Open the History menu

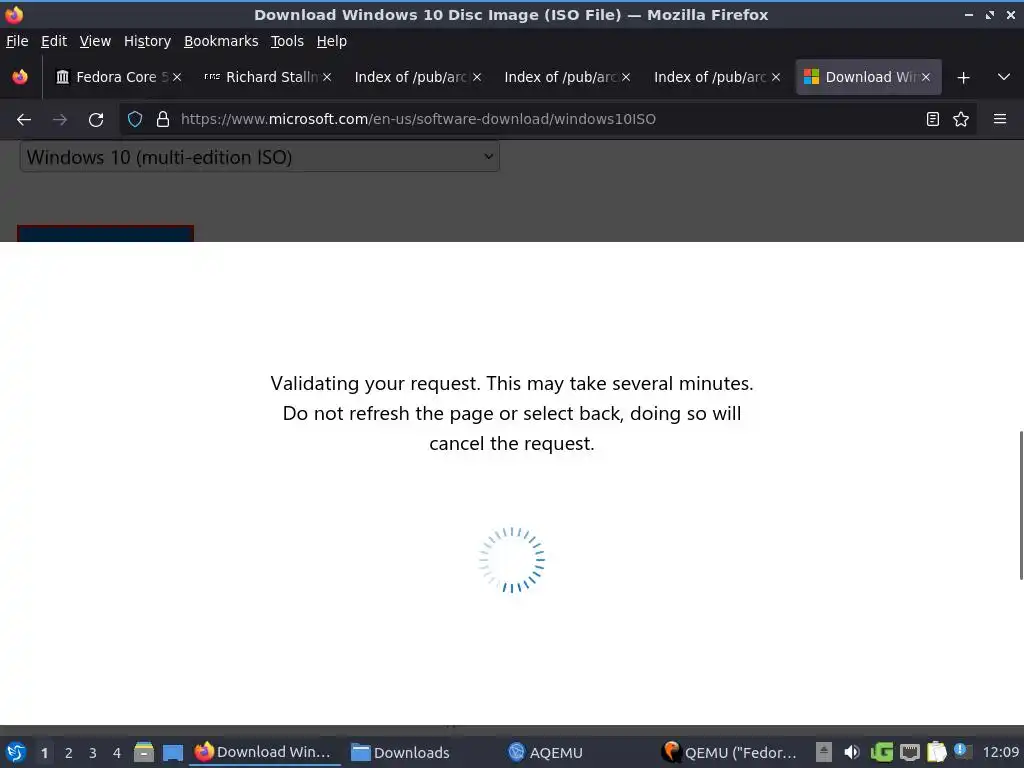[148, 41]
